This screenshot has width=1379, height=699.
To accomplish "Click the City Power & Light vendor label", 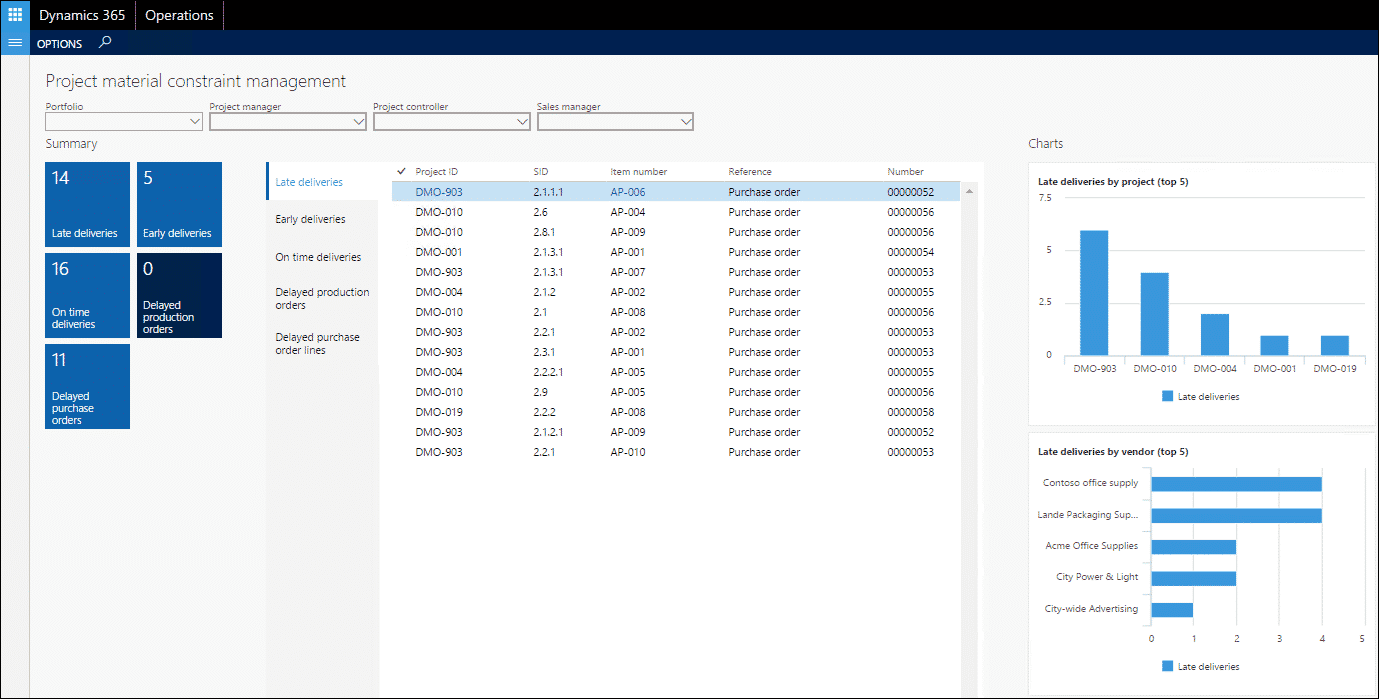I will 1097,577.
